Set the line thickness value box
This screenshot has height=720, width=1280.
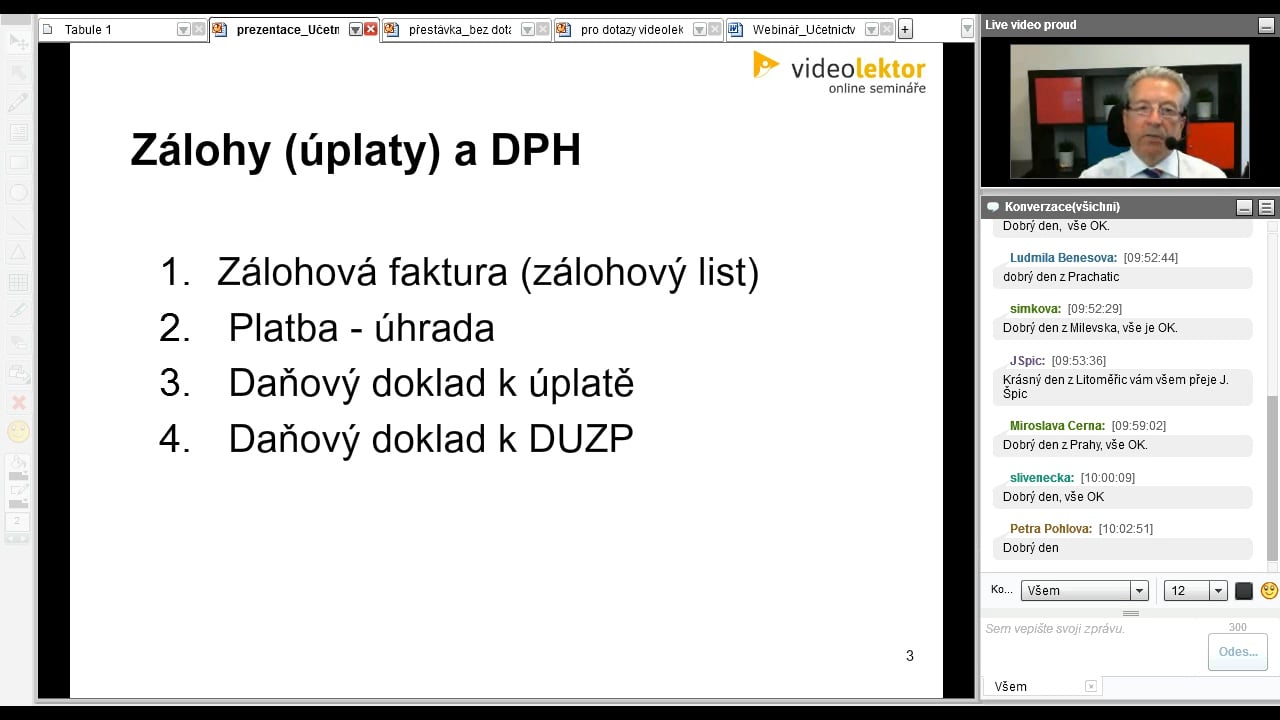click(17, 521)
